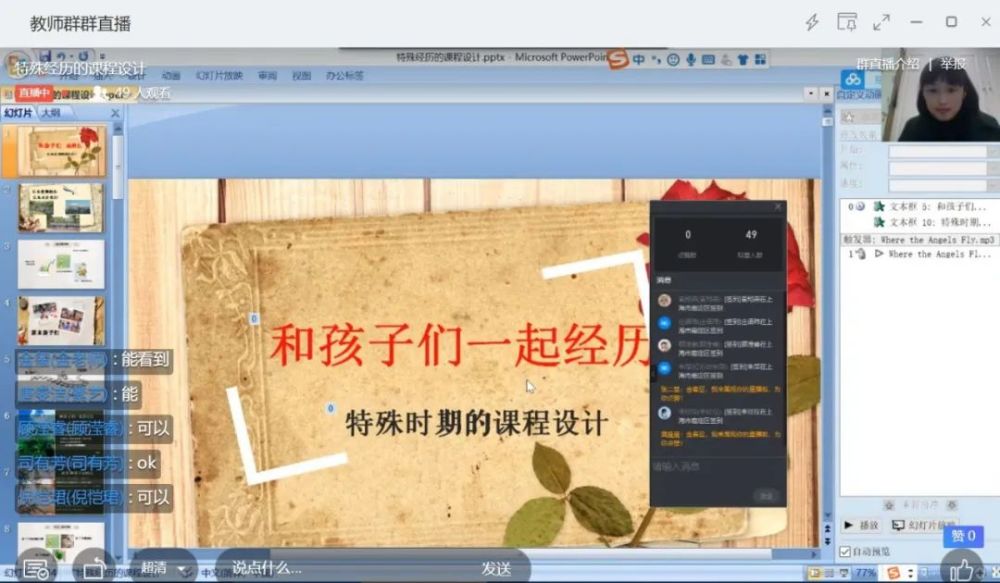Select slide 3 thumbnail
The height and width of the screenshot is (583, 1000).
tap(61, 264)
